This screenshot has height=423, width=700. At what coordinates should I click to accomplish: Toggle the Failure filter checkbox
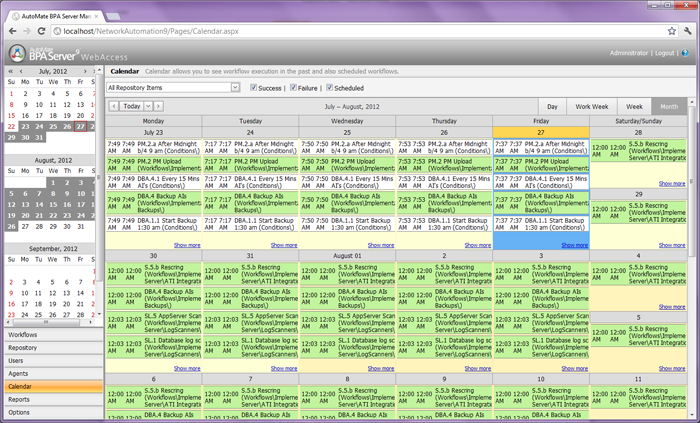pyautogui.click(x=293, y=87)
